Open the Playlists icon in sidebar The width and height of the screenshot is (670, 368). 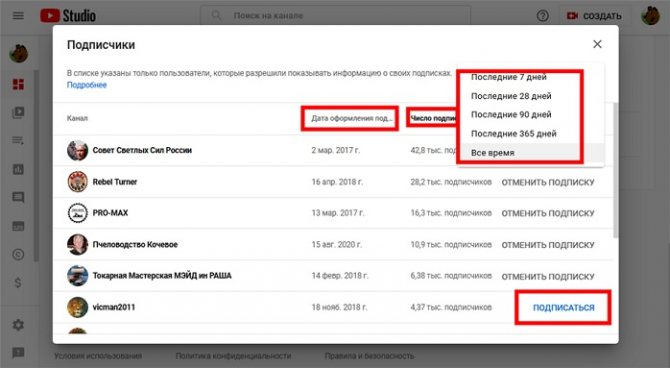[18, 141]
